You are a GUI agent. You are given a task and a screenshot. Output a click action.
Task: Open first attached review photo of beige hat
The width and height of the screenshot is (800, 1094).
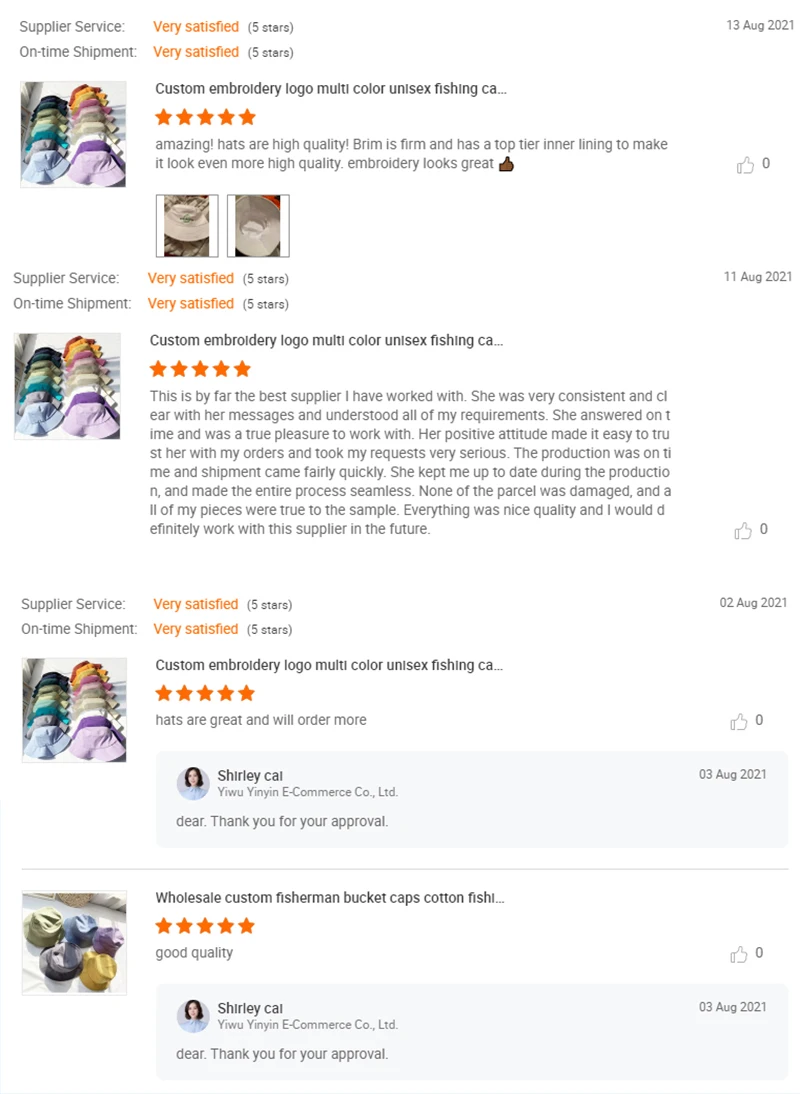point(187,225)
